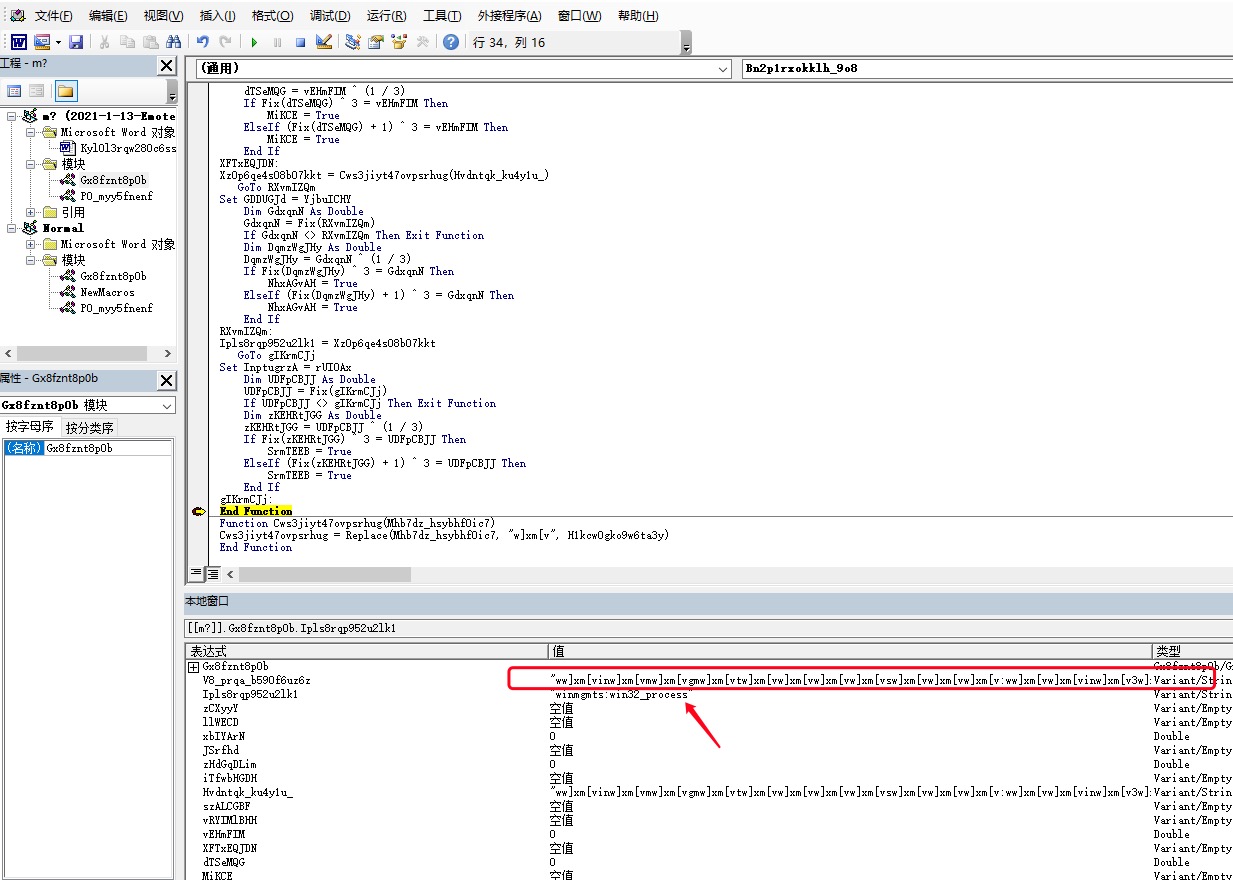This screenshot has height=880, width=1233.
Task: Select P0_myy5fnenf under Normal modules
Action: tap(116, 308)
